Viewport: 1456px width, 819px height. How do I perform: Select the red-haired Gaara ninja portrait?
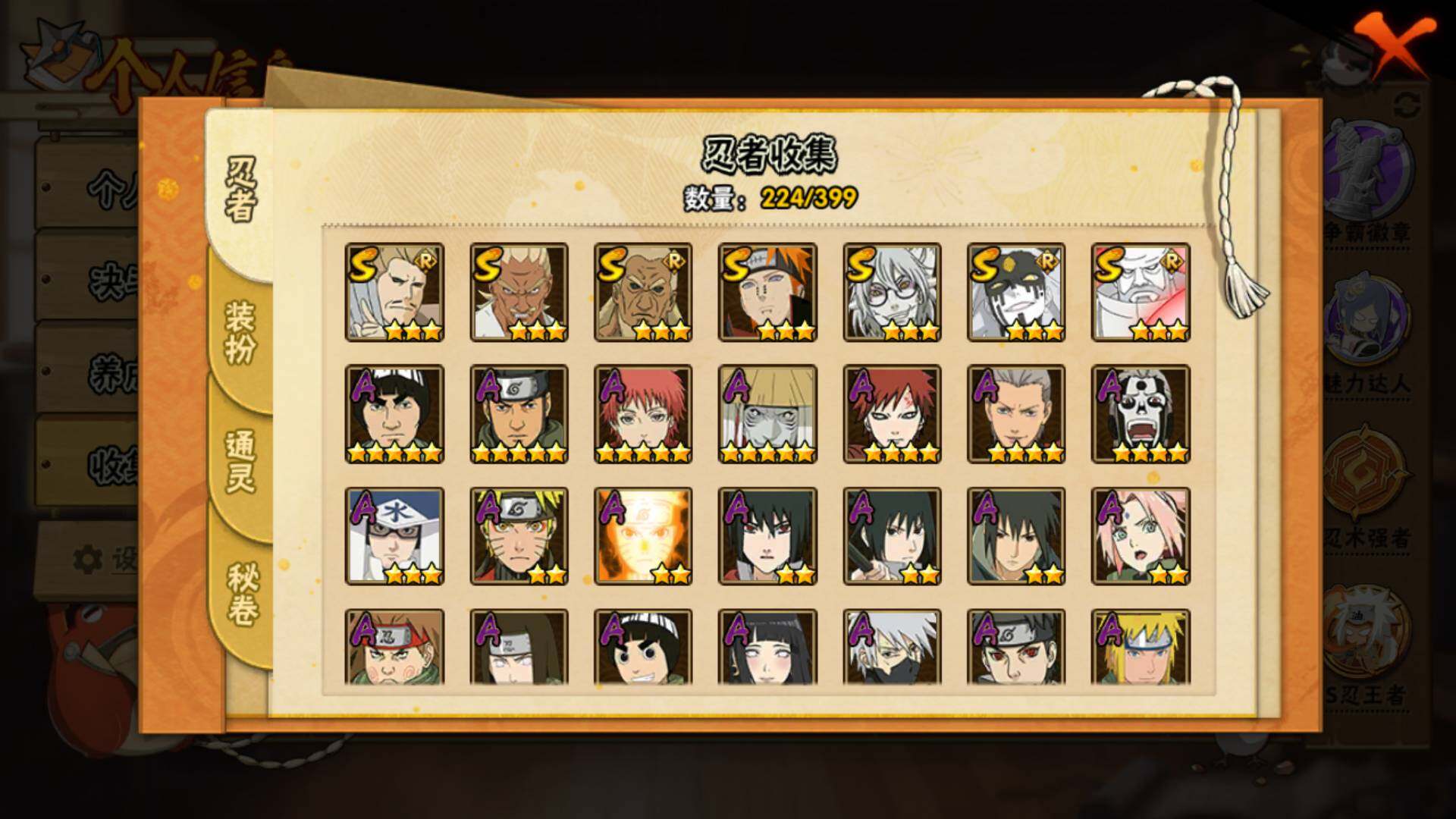click(892, 414)
